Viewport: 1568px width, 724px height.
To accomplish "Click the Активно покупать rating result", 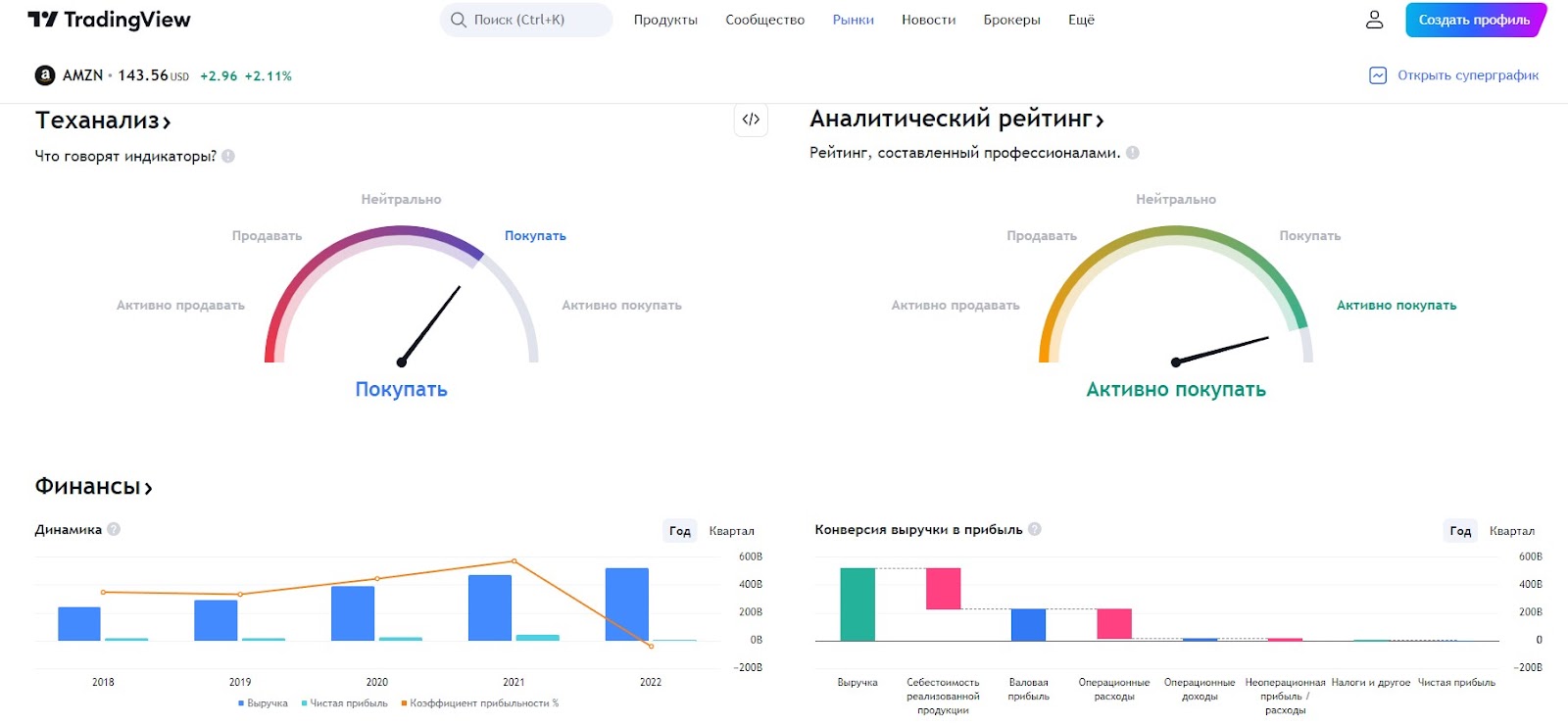I will 1176,390.
